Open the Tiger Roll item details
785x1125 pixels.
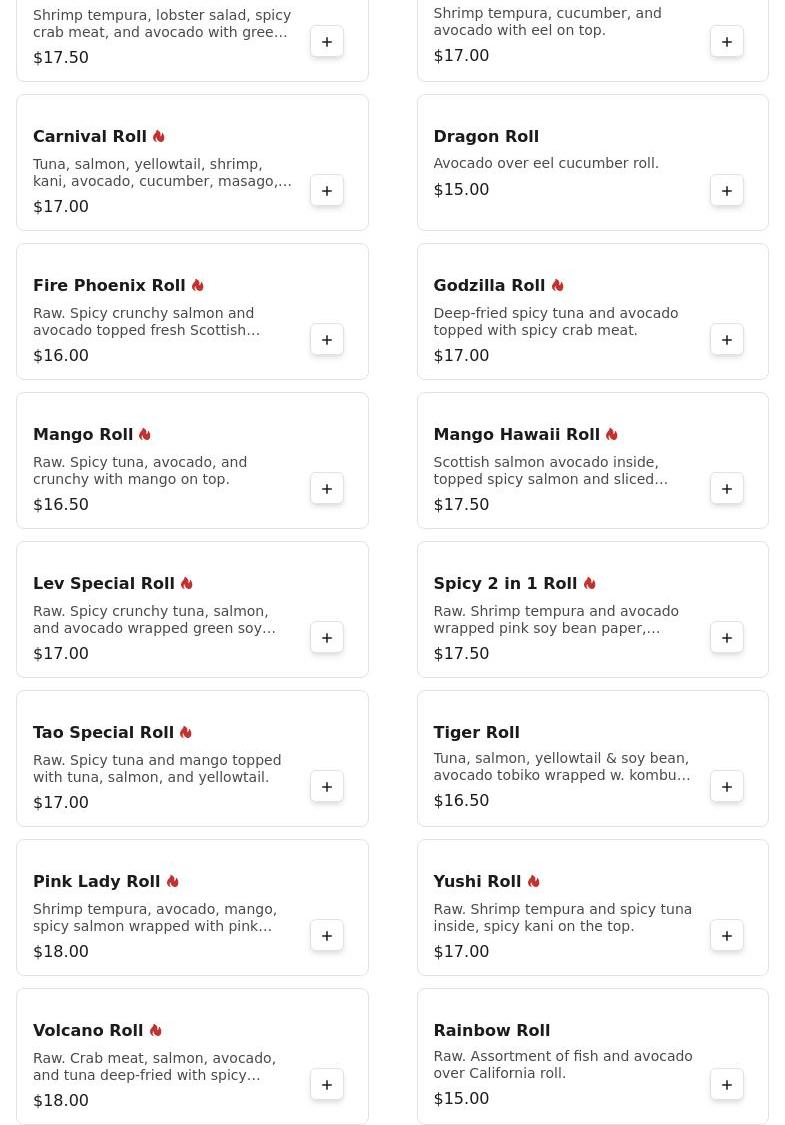(x=476, y=733)
